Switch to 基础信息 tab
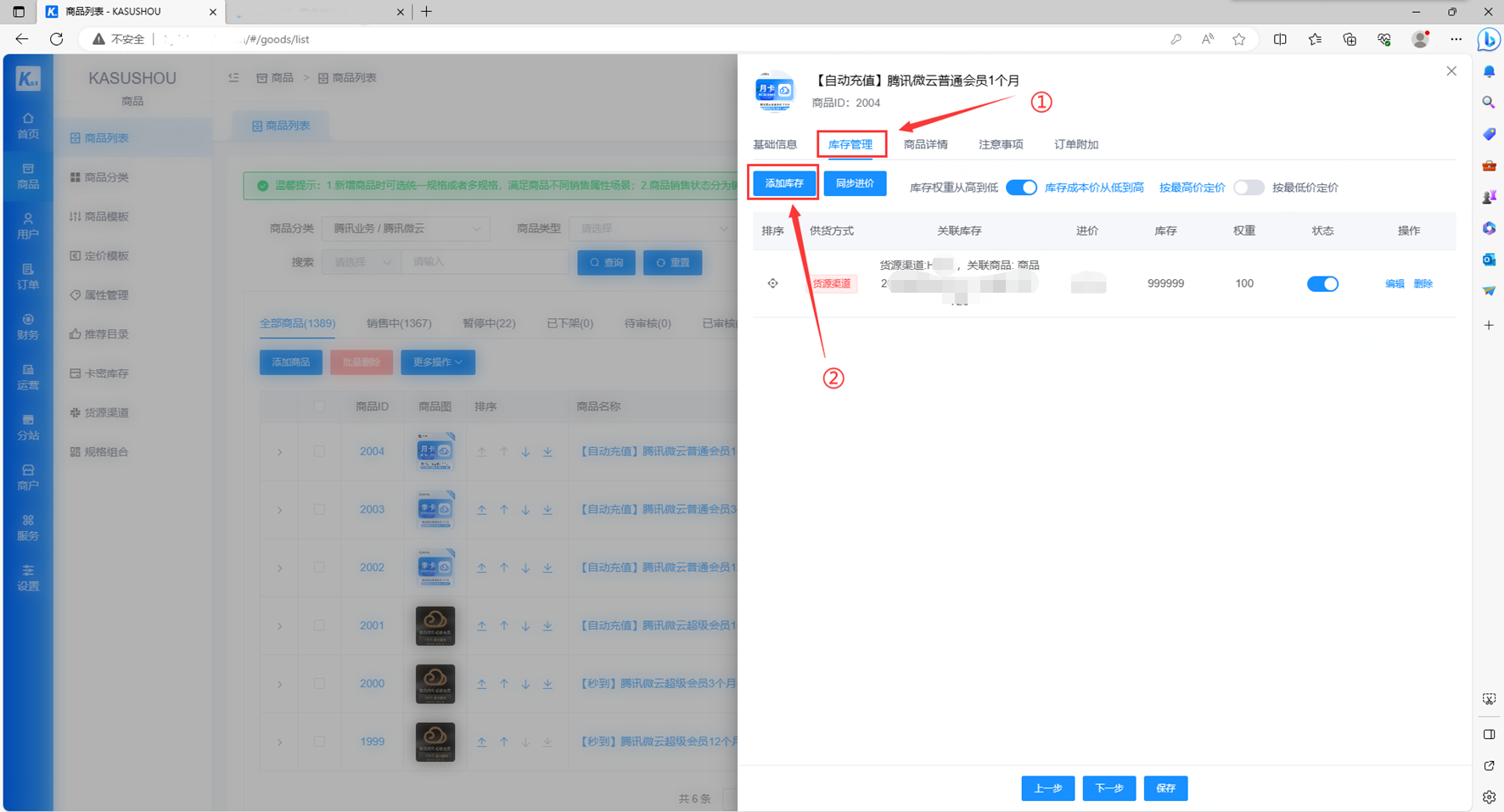1504x812 pixels. click(775, 144)
